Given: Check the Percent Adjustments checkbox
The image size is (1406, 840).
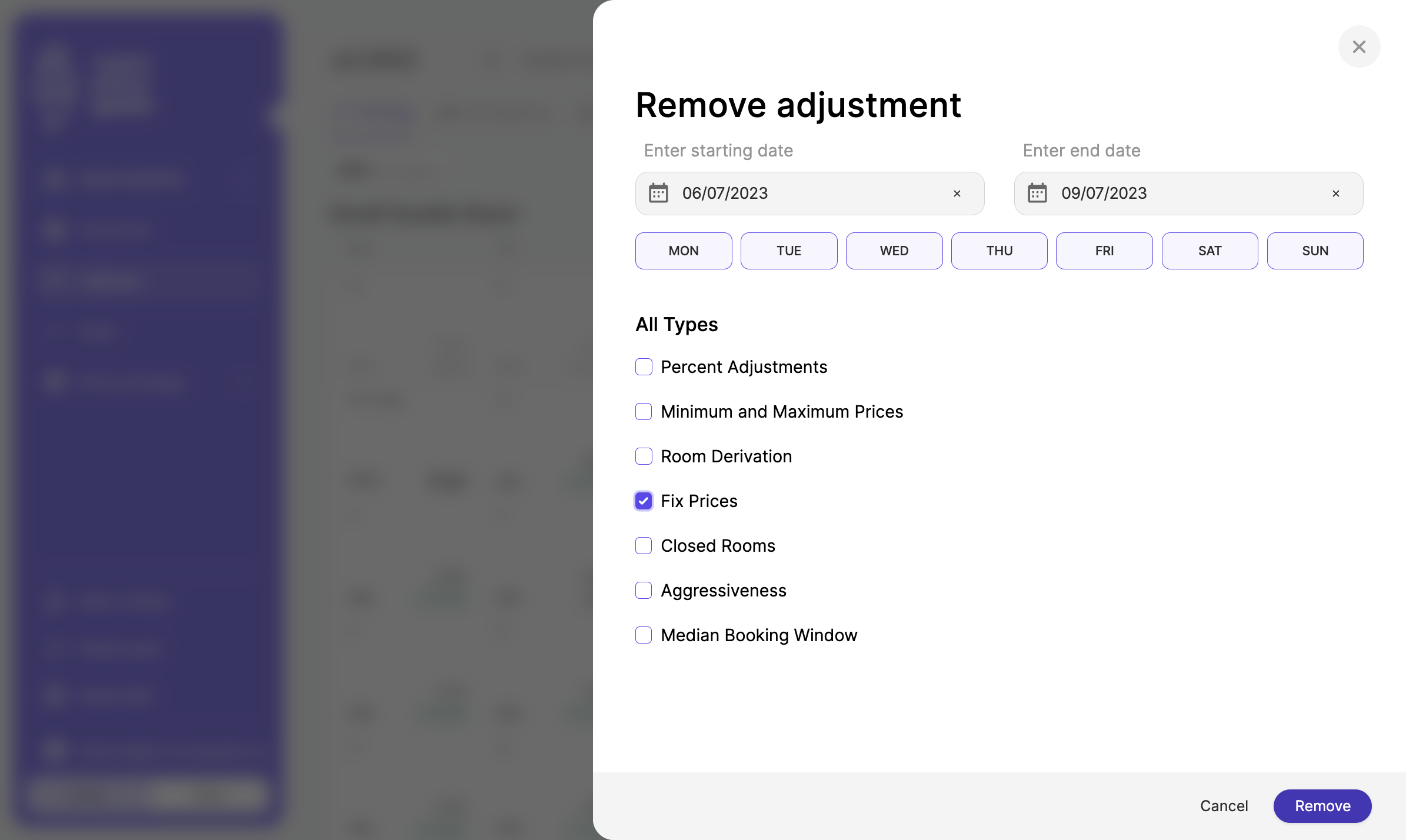Looking at the screenshot, I should (x=644, y=367).
